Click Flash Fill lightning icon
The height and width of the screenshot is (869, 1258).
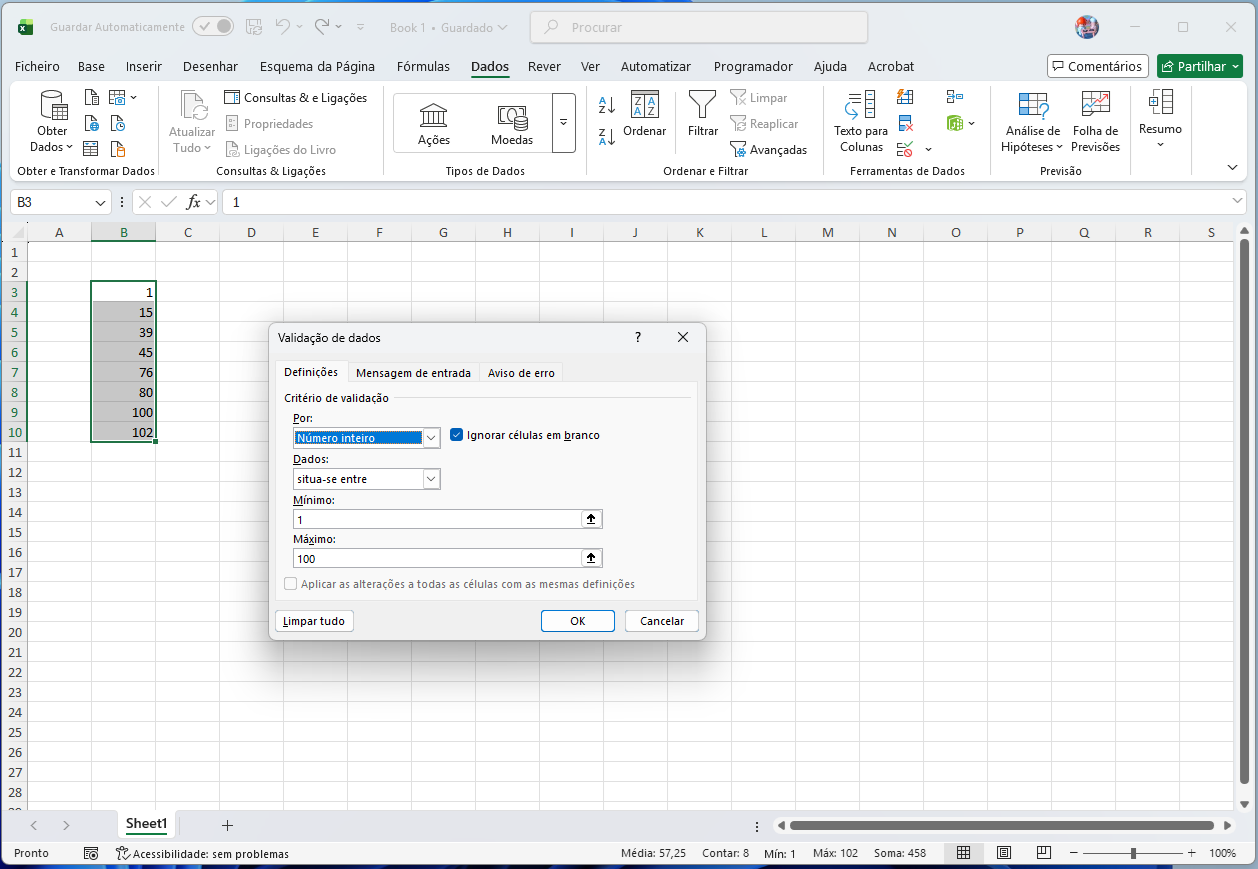(905, 97)
